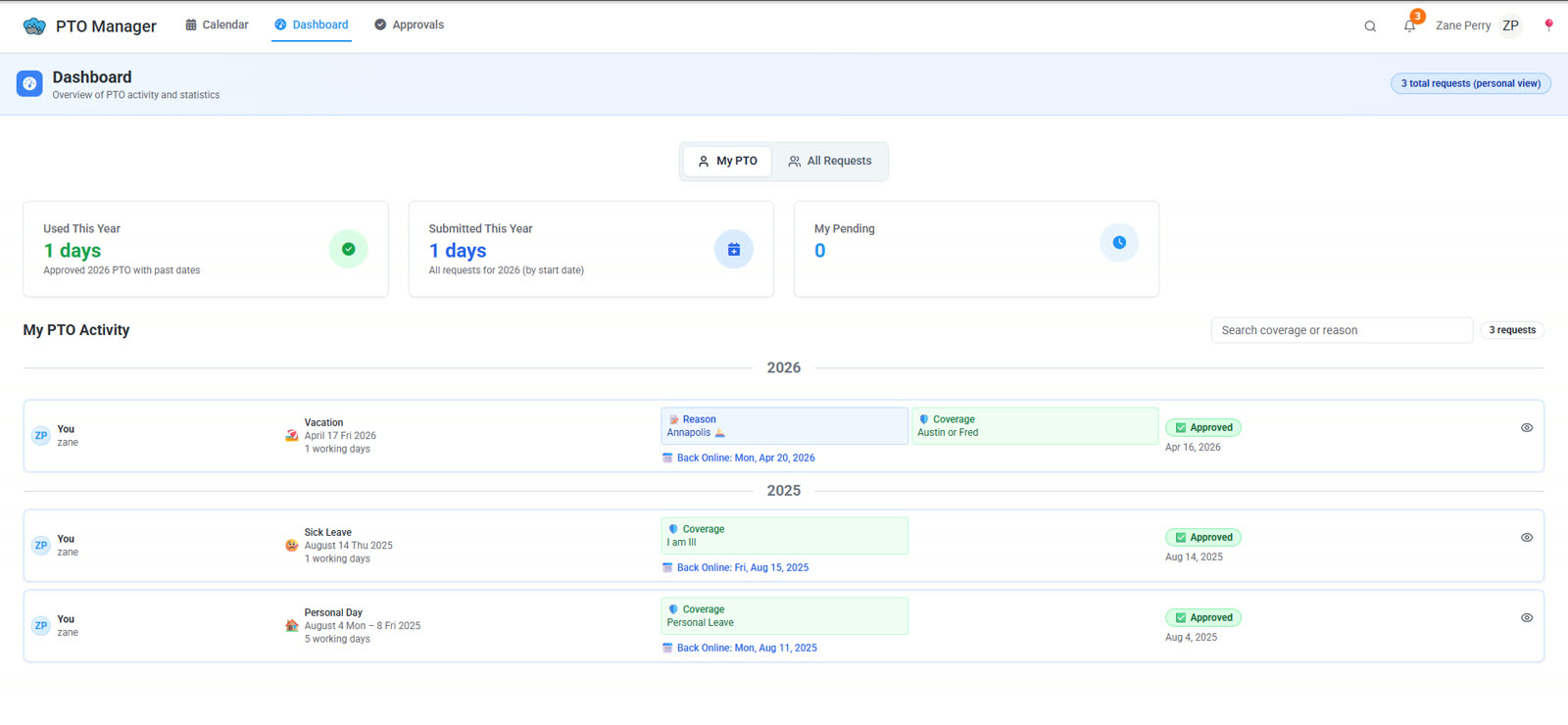Click ZP avatar in Sick Leave row

click(x=41, y=546)
